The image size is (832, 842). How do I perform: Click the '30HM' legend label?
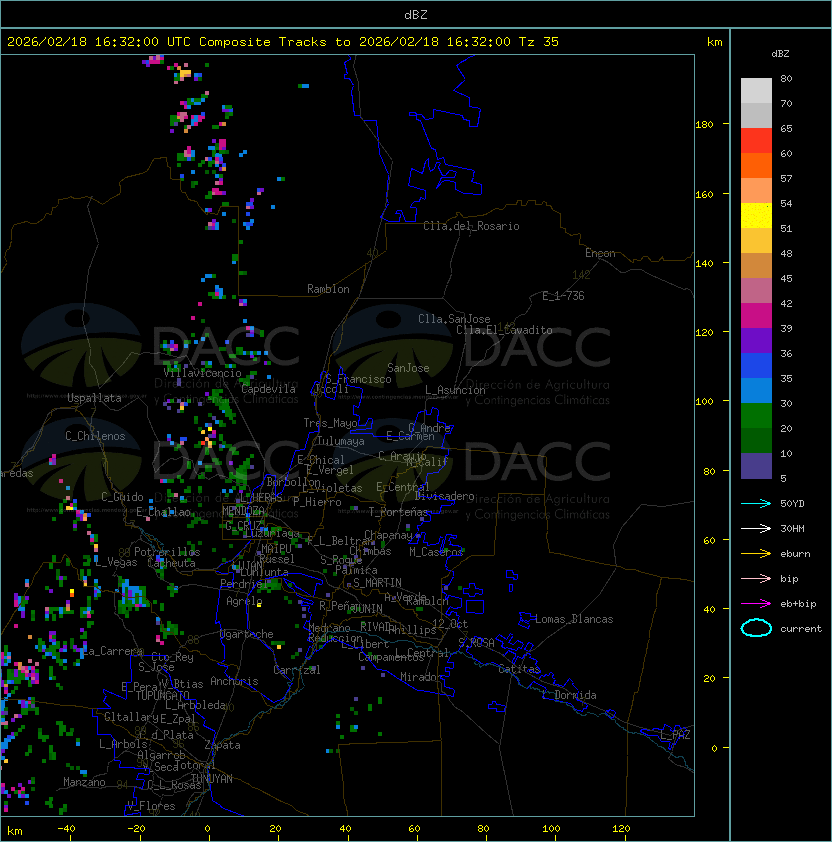[x=792, y=528]
